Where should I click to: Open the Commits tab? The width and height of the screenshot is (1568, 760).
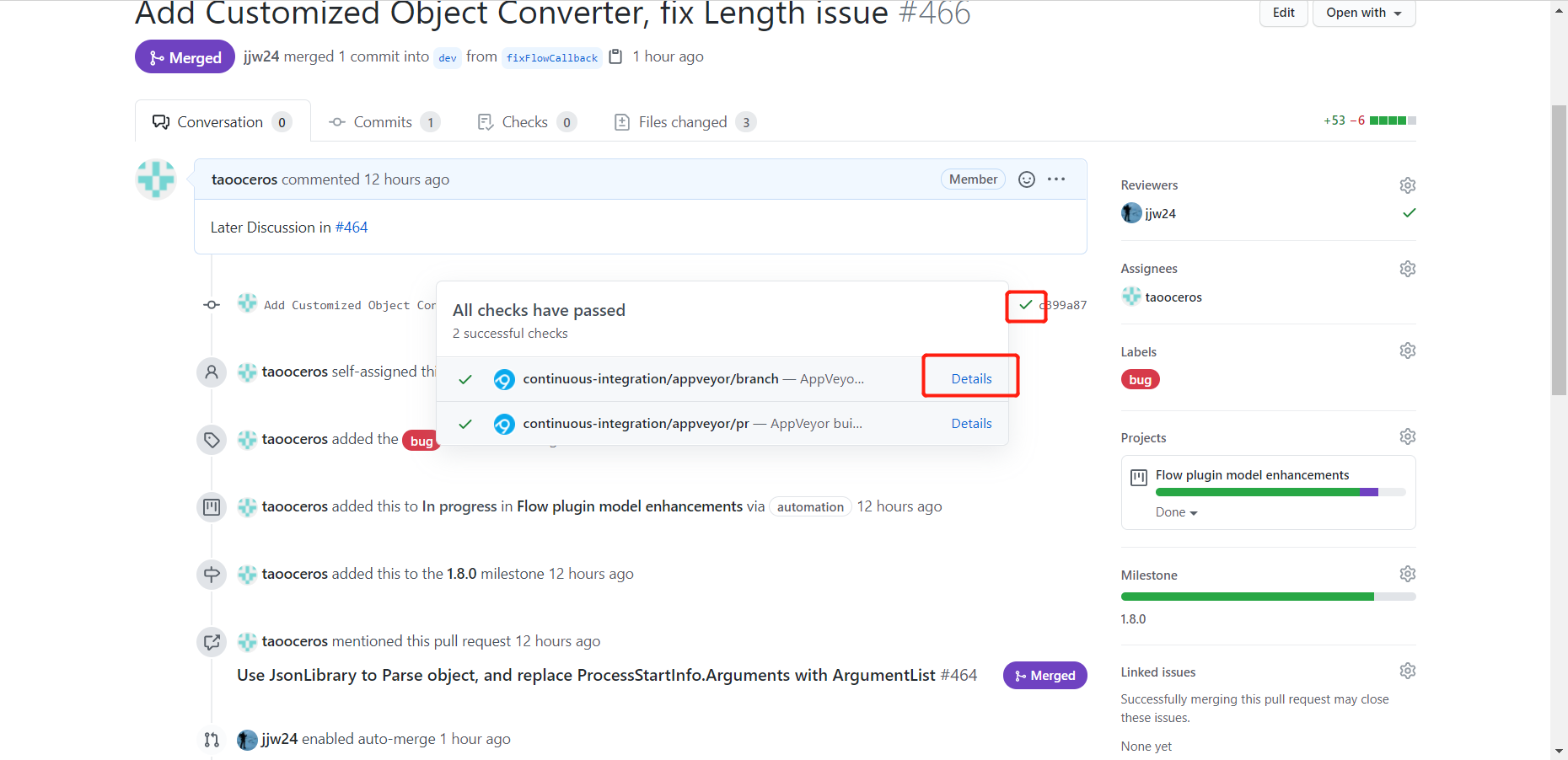click(x=384, y=122)
